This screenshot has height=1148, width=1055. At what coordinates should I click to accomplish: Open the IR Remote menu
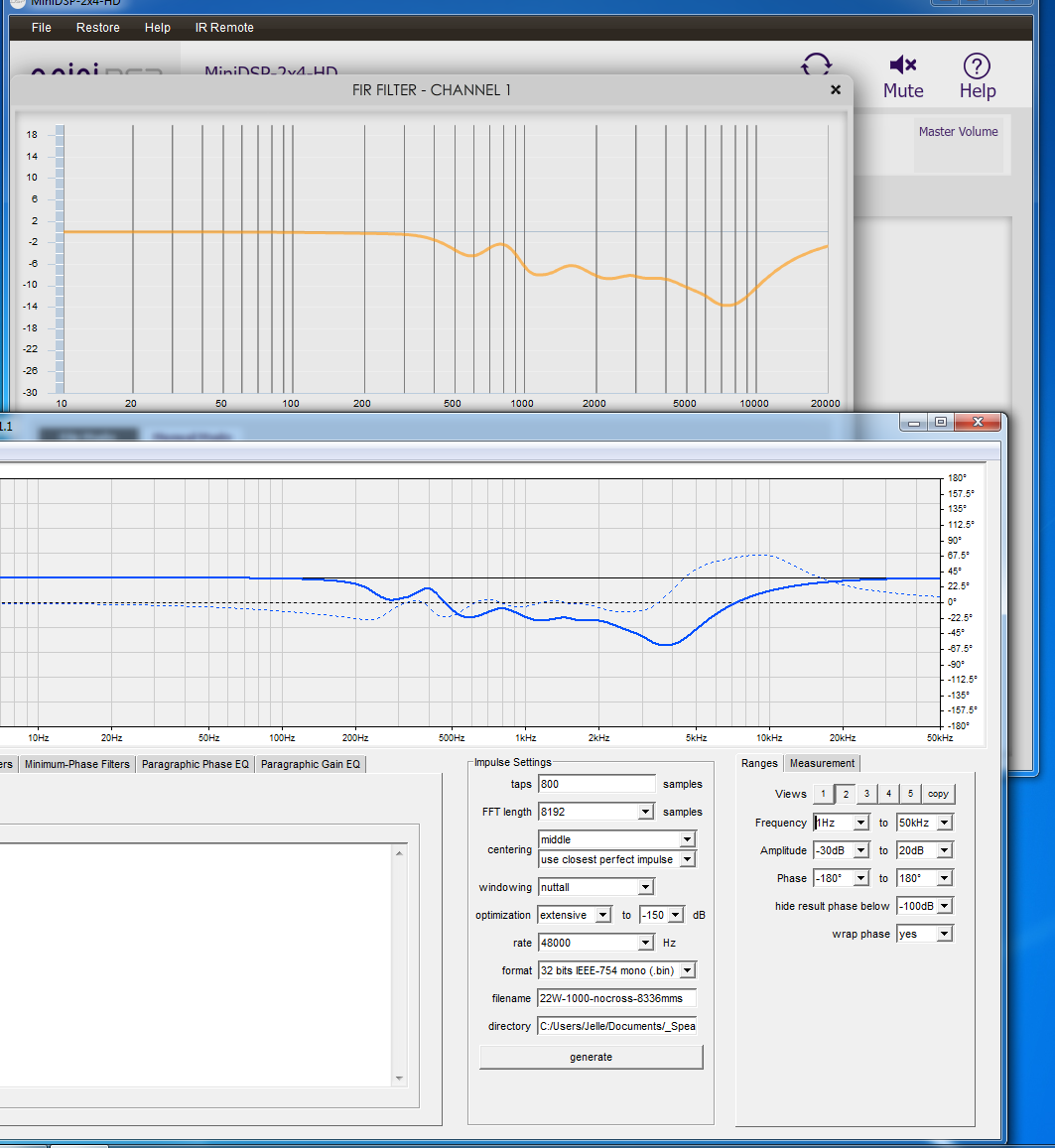[x=224, y=28]
